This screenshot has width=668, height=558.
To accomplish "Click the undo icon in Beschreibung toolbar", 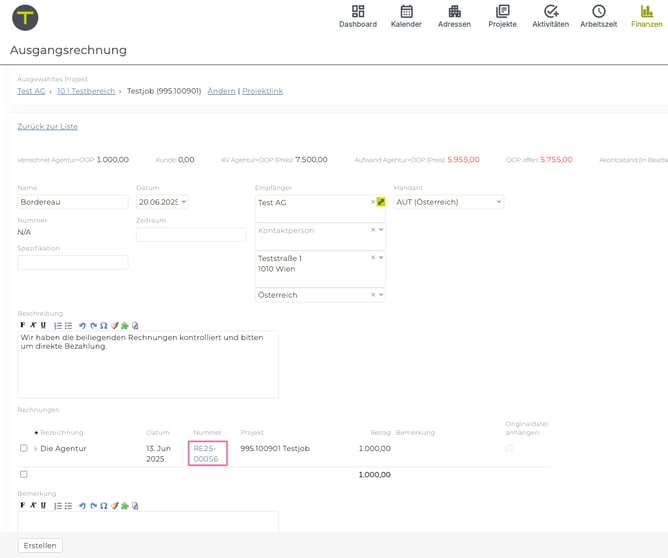I will (x=82, y=325).
